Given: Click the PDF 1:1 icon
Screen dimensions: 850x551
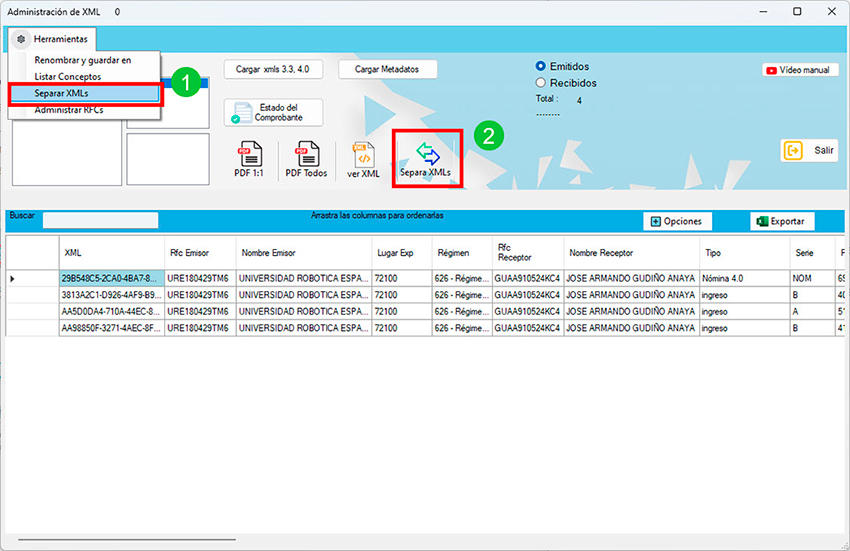Looking at the screenshot, I should pos(249,157).
